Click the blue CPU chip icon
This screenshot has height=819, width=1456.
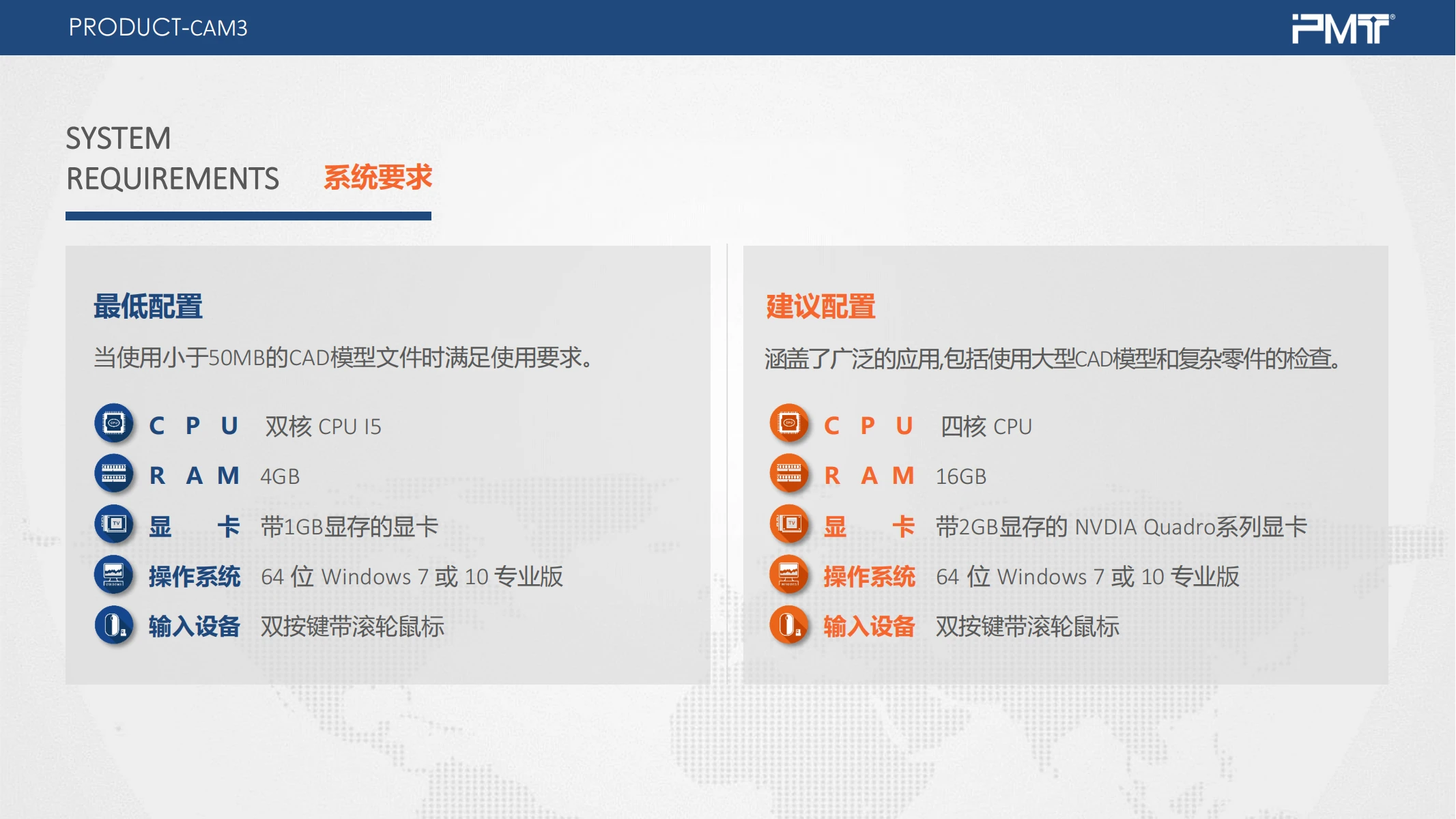(114, 423)
